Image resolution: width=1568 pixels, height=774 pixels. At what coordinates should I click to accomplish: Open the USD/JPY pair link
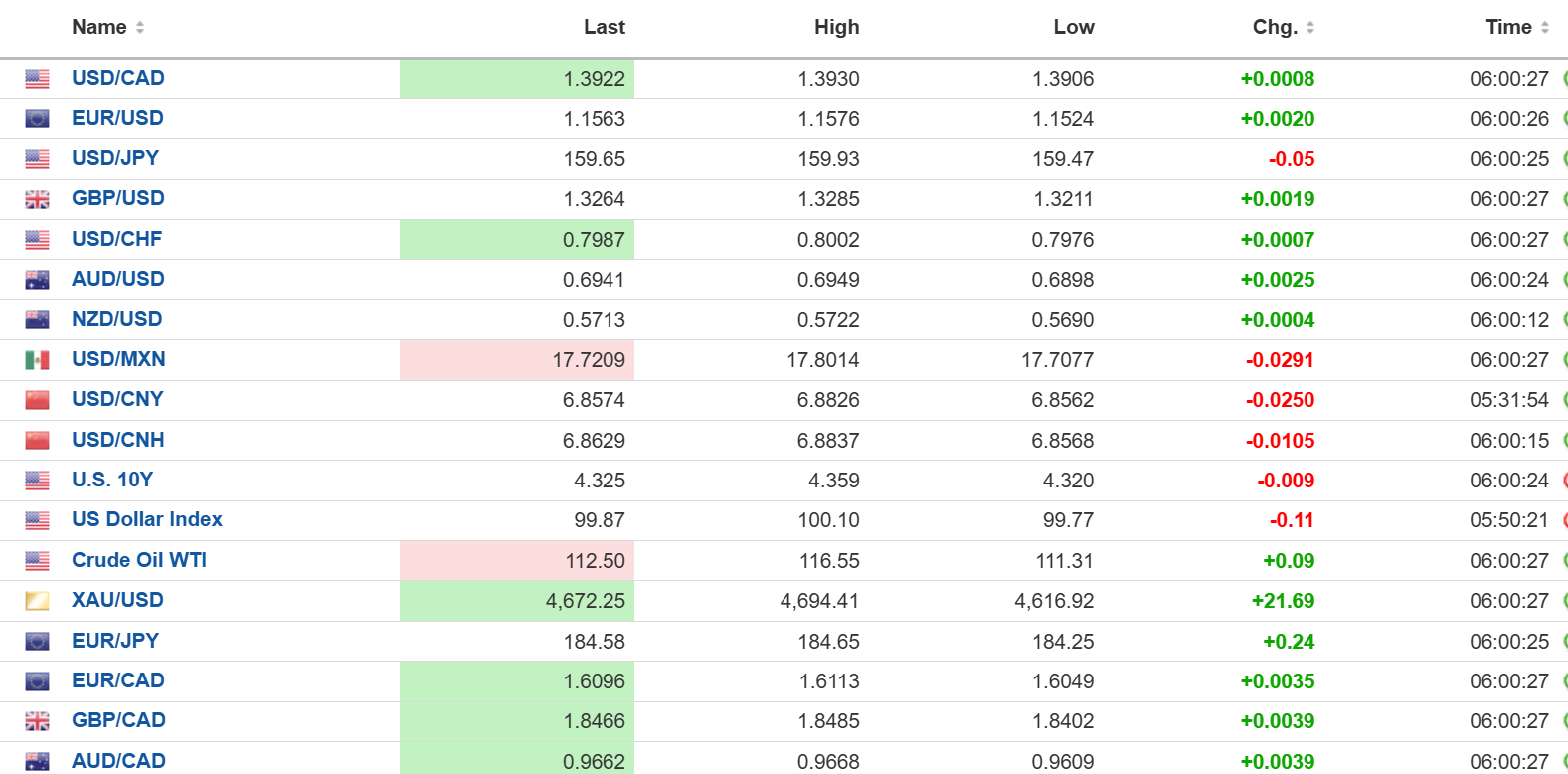click(115, 158)
